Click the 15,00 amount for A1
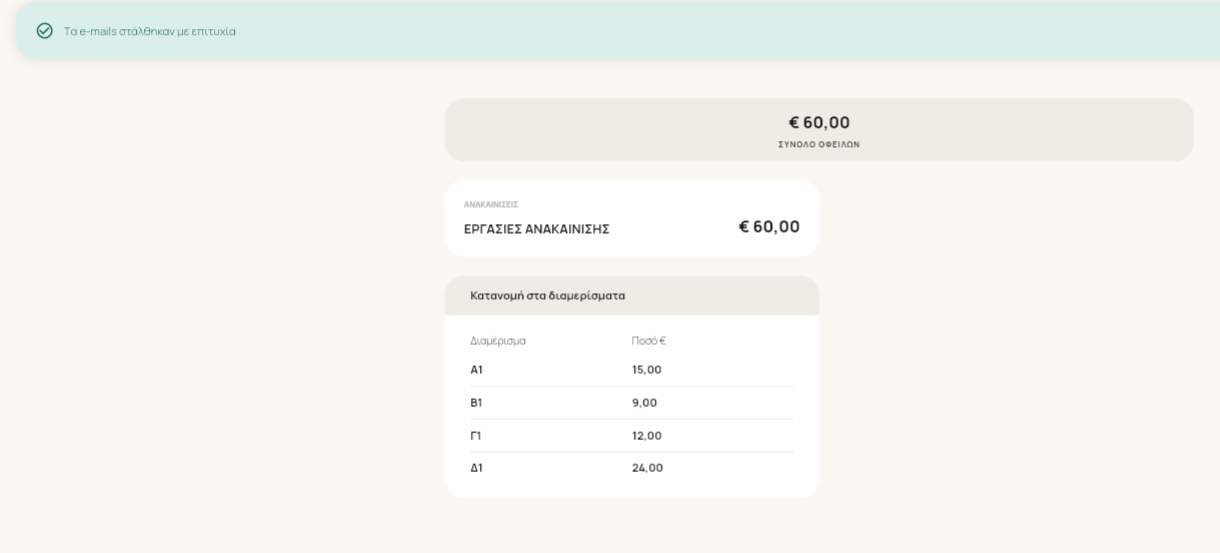 point(647,370)
